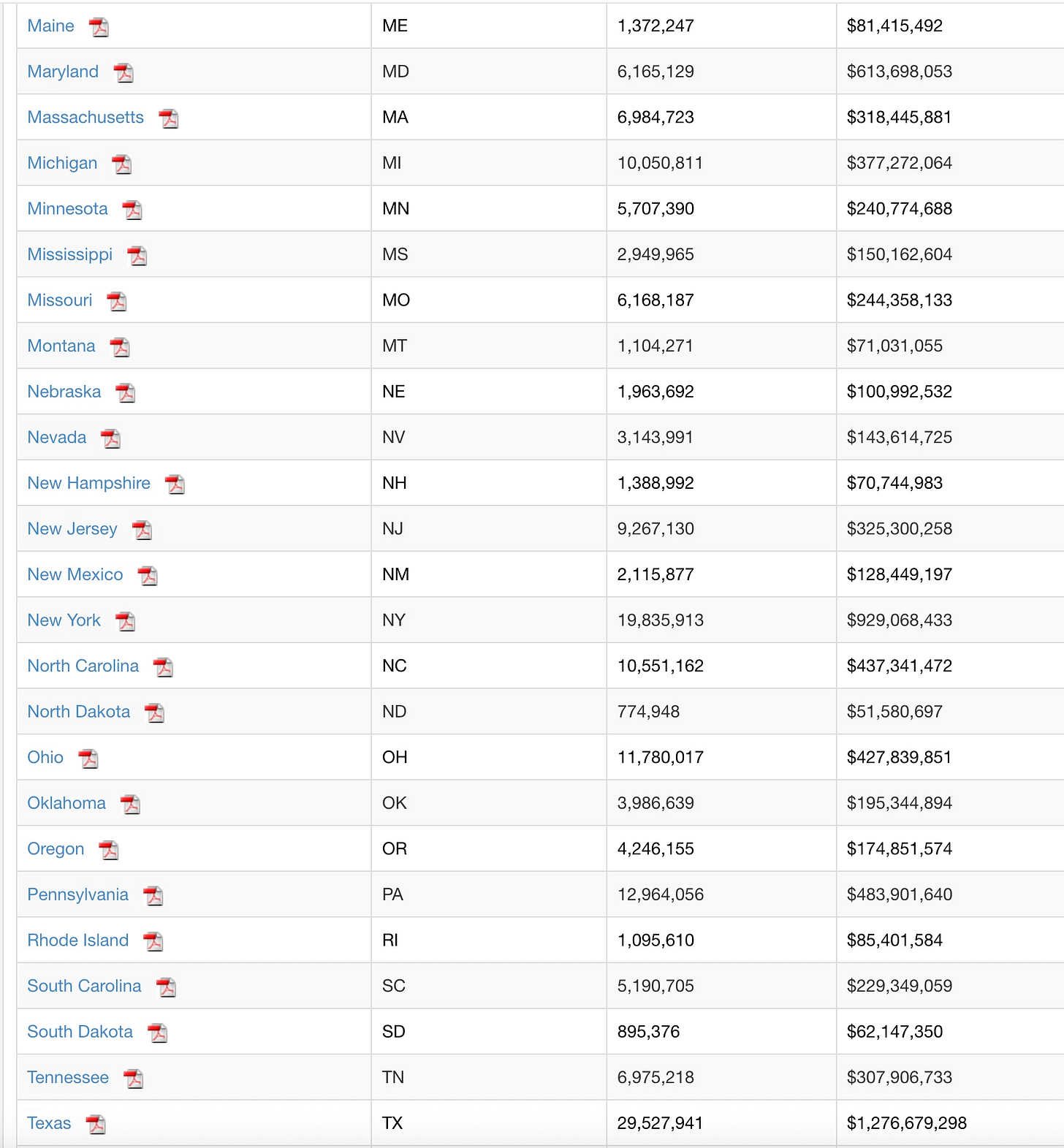Open the PDF icon next to Pennsylvania
Viewport: 1064px width, 1148px height.
coord(153,896)
